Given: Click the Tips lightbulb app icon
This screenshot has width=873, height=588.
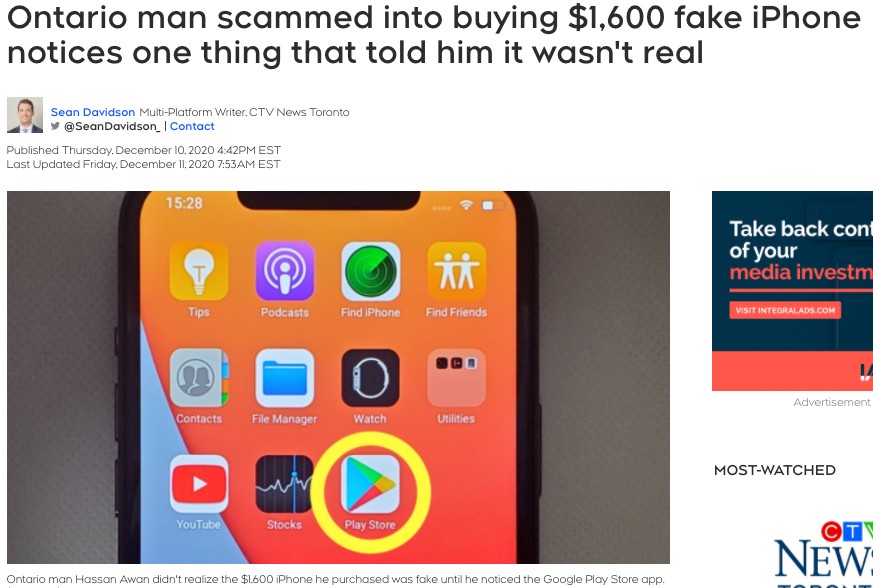Looking at the screenshot, I should click(199, 271).
